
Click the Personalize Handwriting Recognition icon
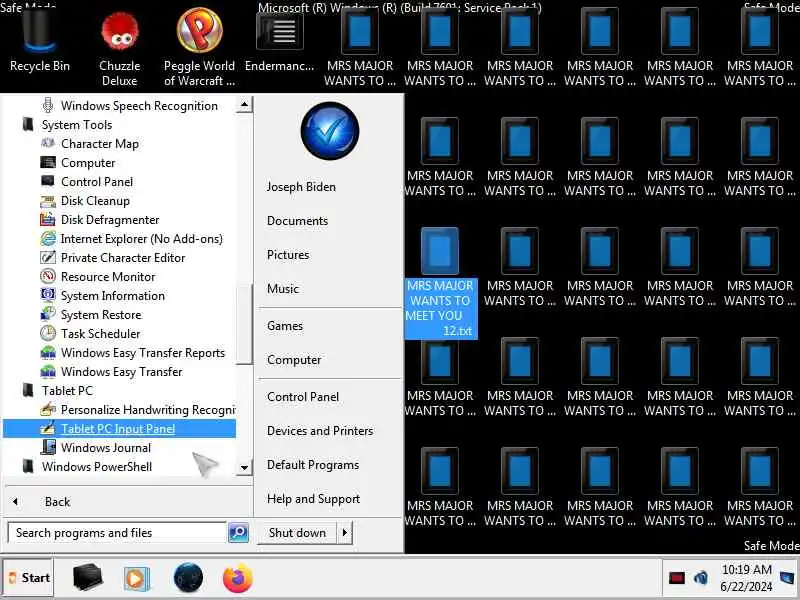click(x=48, y=409)
